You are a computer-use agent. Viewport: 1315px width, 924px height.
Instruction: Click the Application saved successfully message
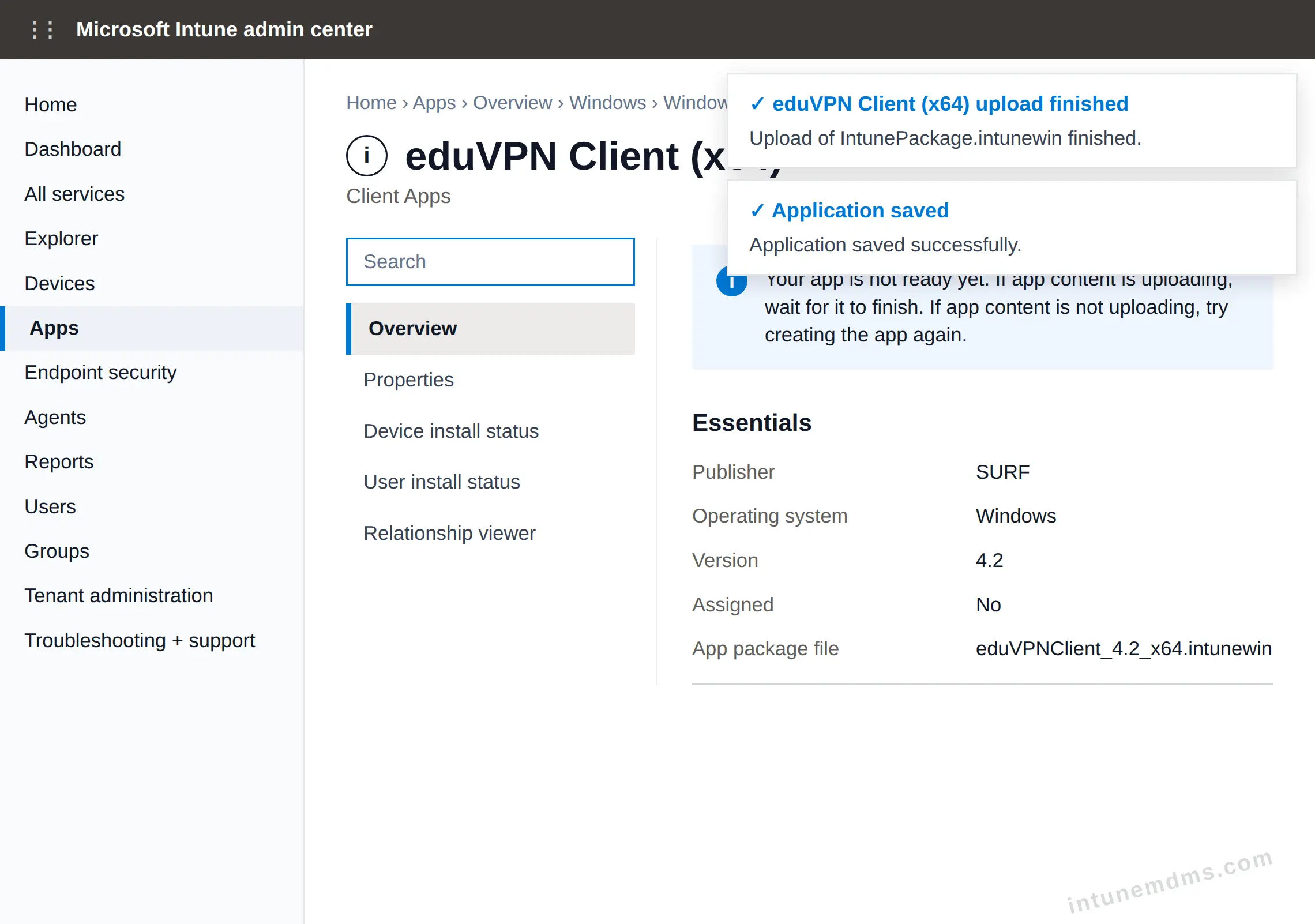tap(885, 245)
